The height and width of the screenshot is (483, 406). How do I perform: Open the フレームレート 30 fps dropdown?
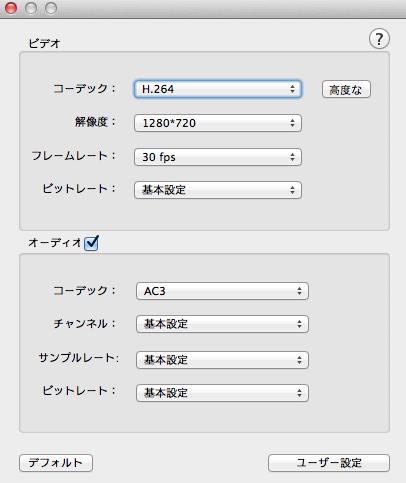pos(218,157)
